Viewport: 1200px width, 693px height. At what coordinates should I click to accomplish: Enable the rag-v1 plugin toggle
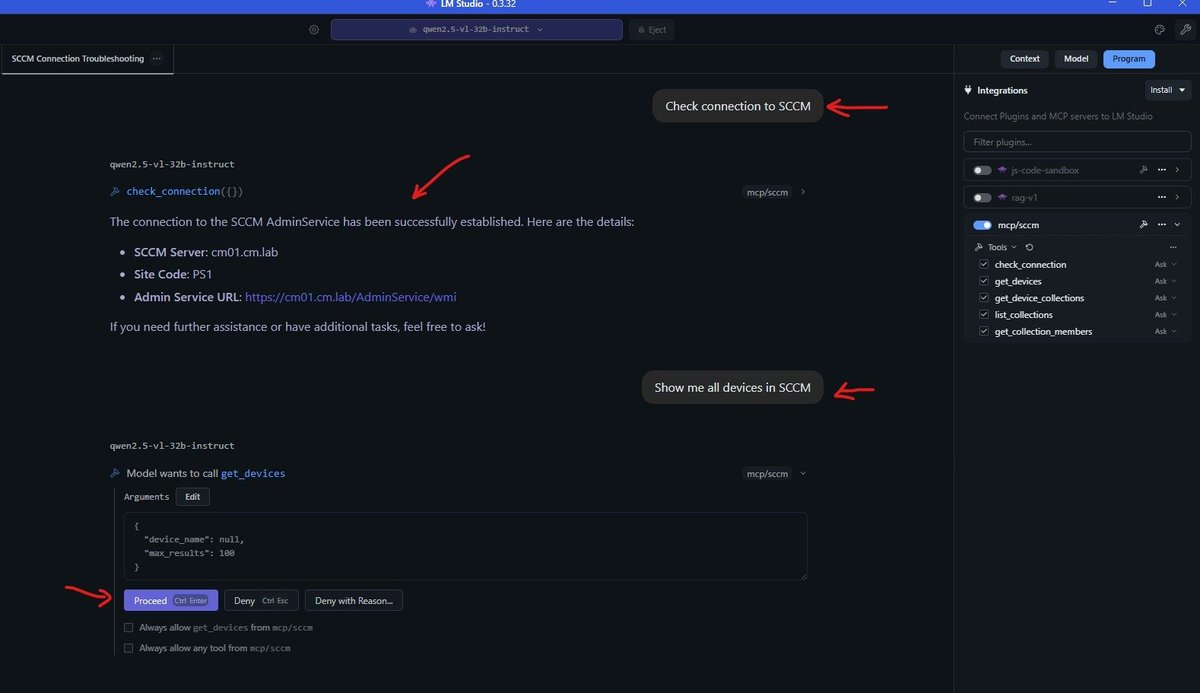(x=982, y=198)
